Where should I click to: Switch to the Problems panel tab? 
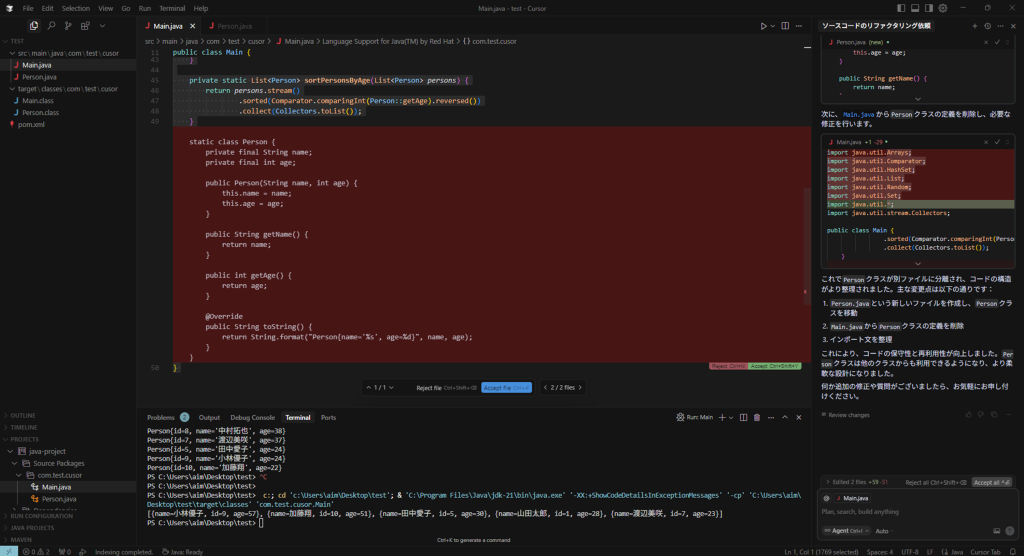tap(161, 417)
